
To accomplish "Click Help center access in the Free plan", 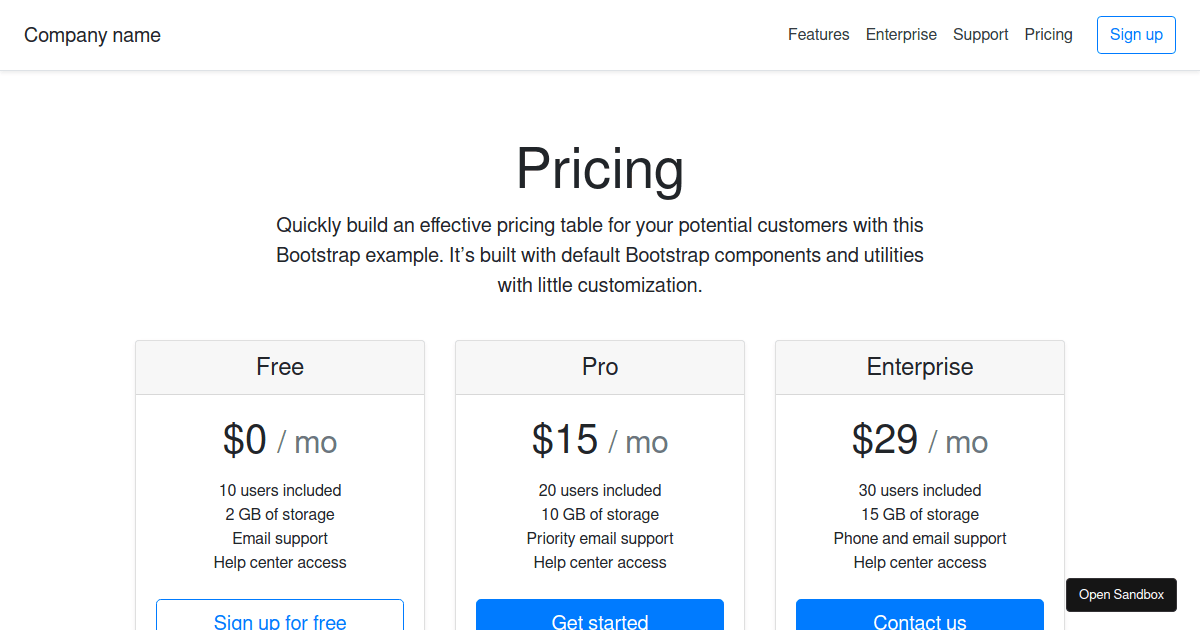I will [x=280, y=562].
